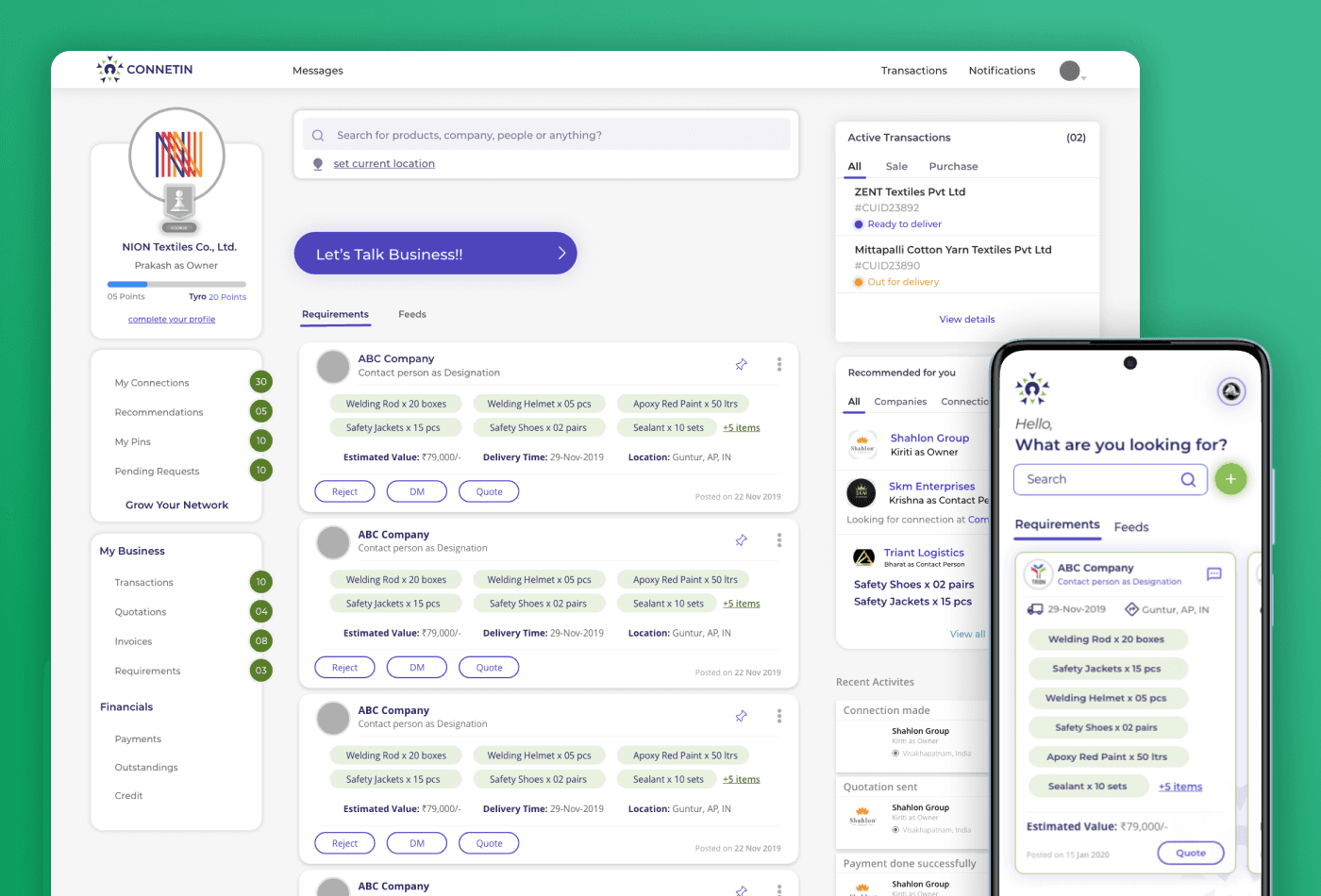Reject the first ABC Company requirement
1321x896 pixels.
coord(344,491)
